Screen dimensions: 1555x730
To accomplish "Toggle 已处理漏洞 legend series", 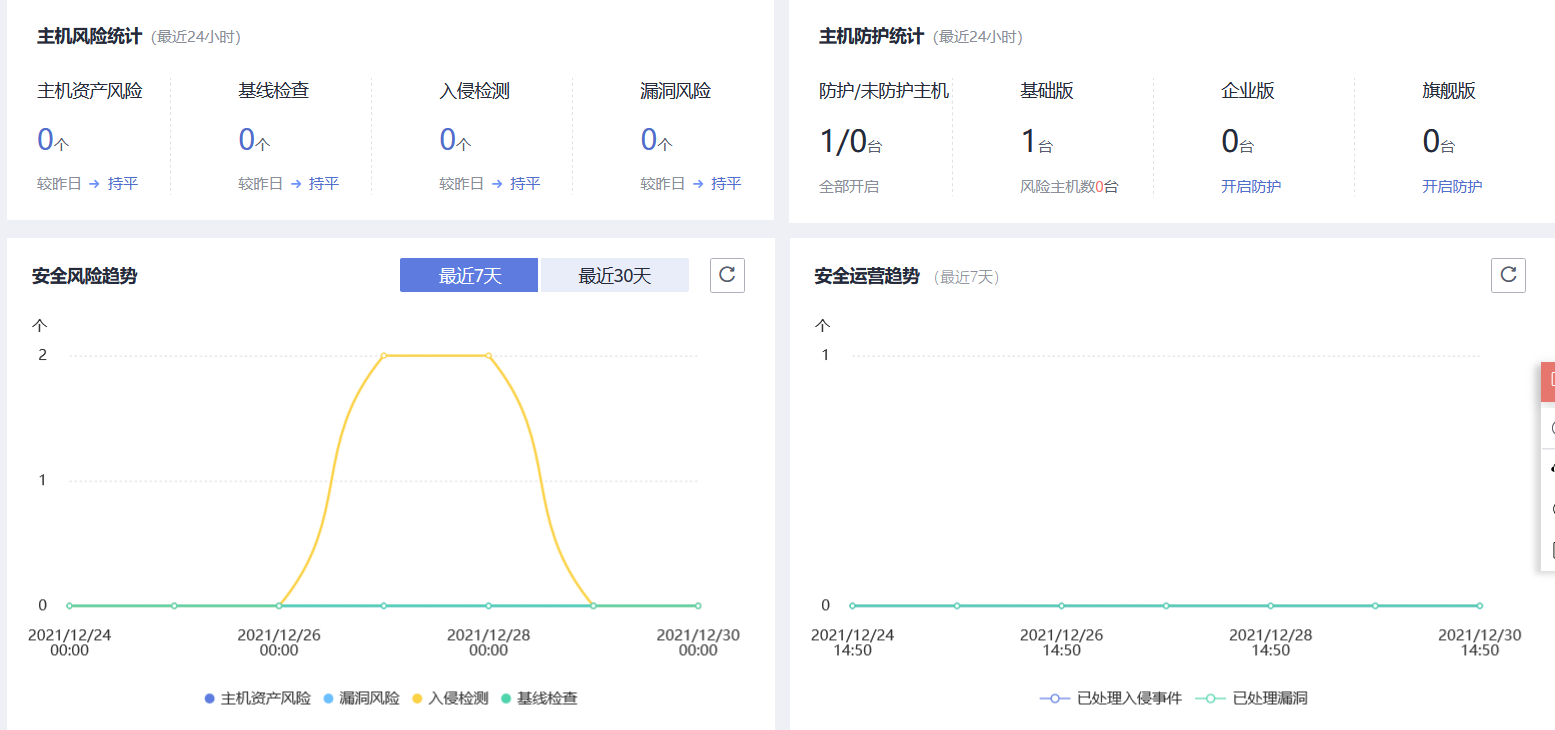I will click(x=1251, y=698).
